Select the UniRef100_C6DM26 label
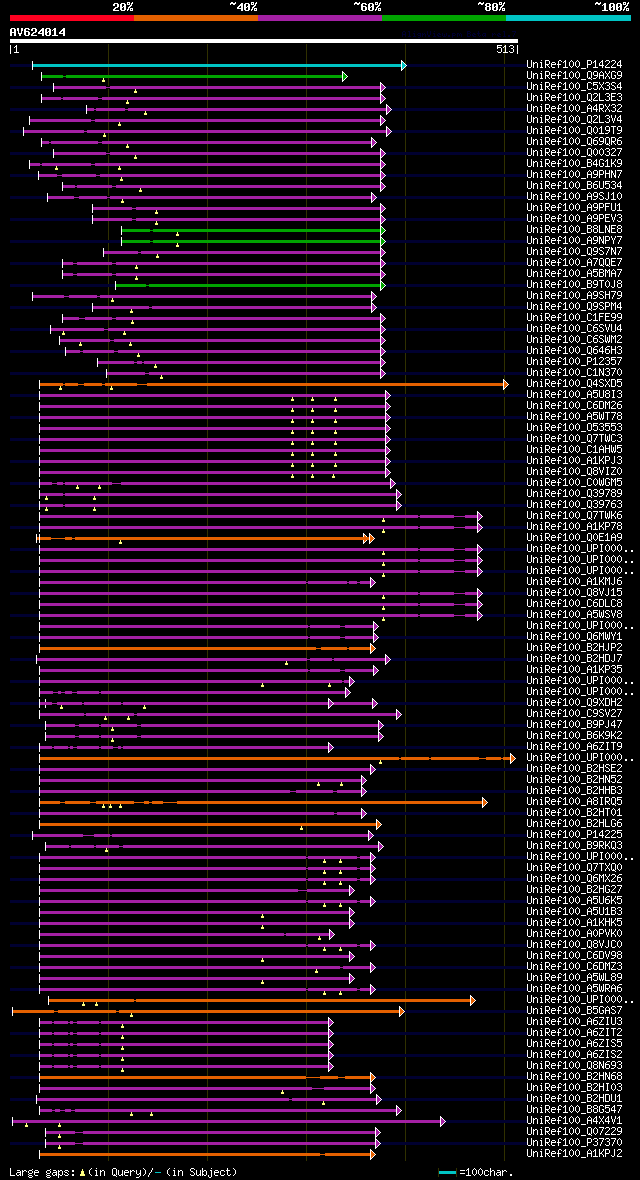This screenshot has height=1180, width=640. click(574, 406)
